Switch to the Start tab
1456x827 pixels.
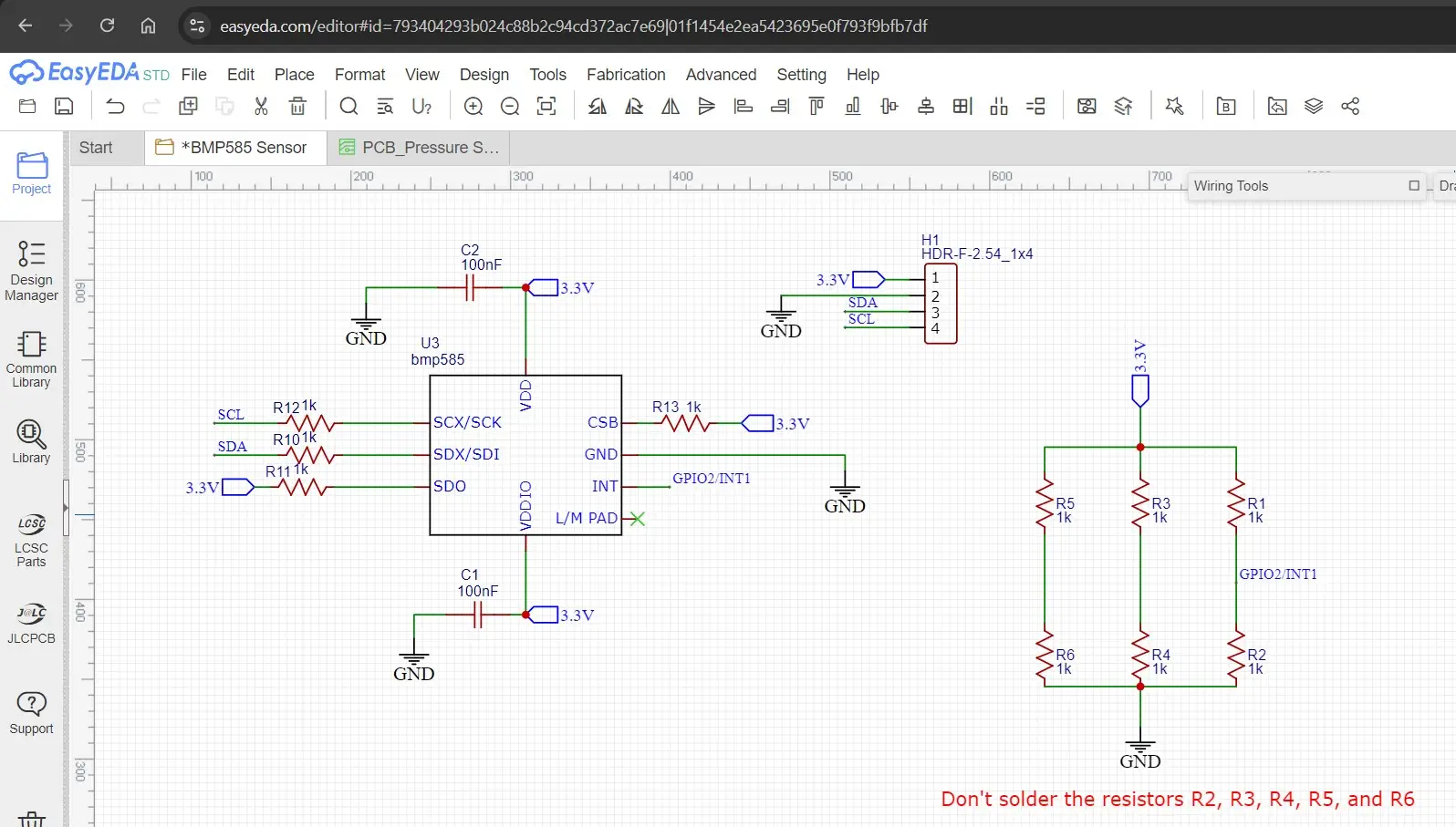[96, 148]
